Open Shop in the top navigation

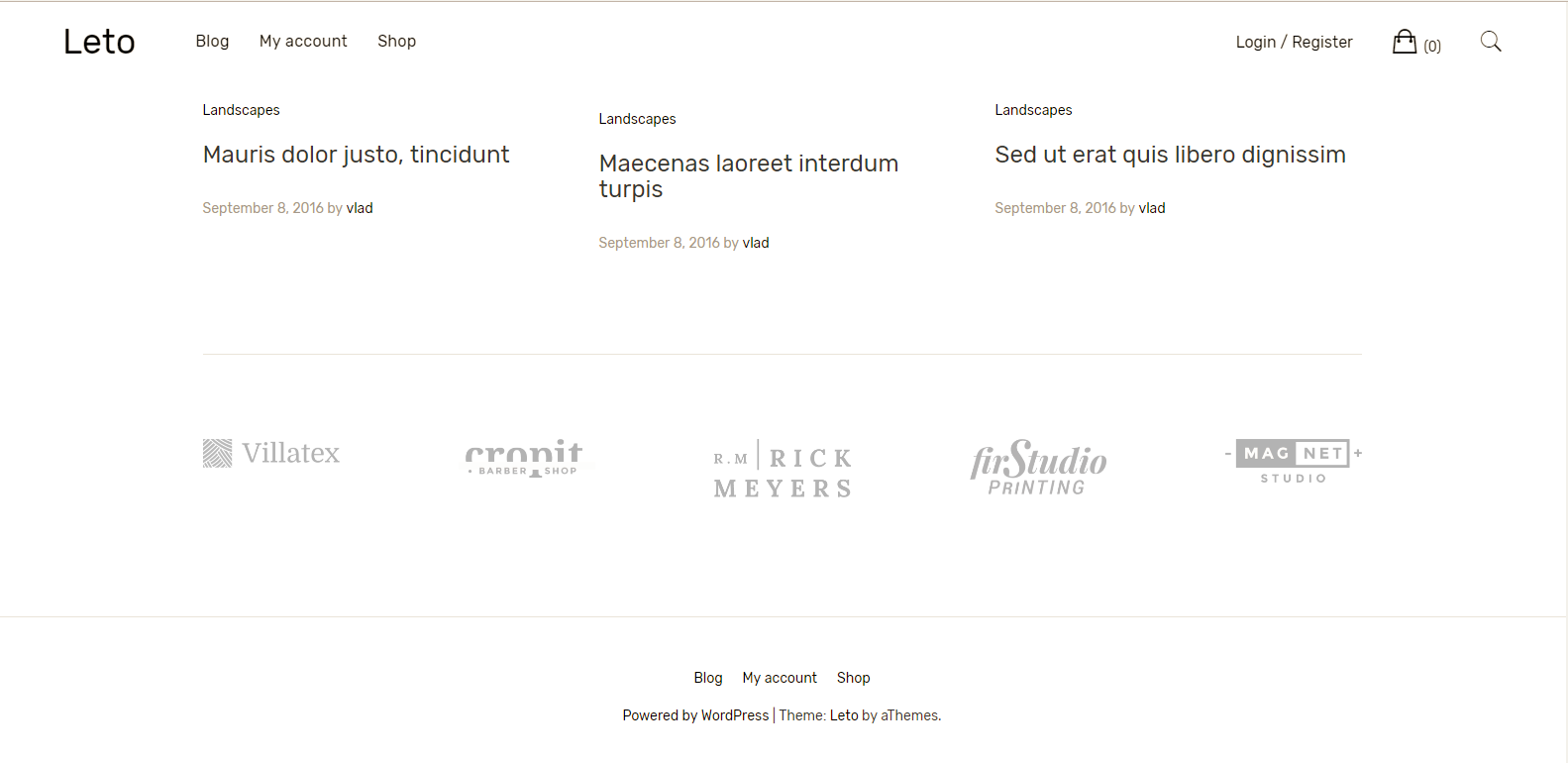(x=396, y=41)
